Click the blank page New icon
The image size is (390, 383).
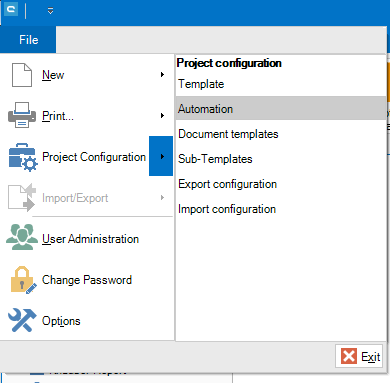pyautogui.click(x=22, y=75)
